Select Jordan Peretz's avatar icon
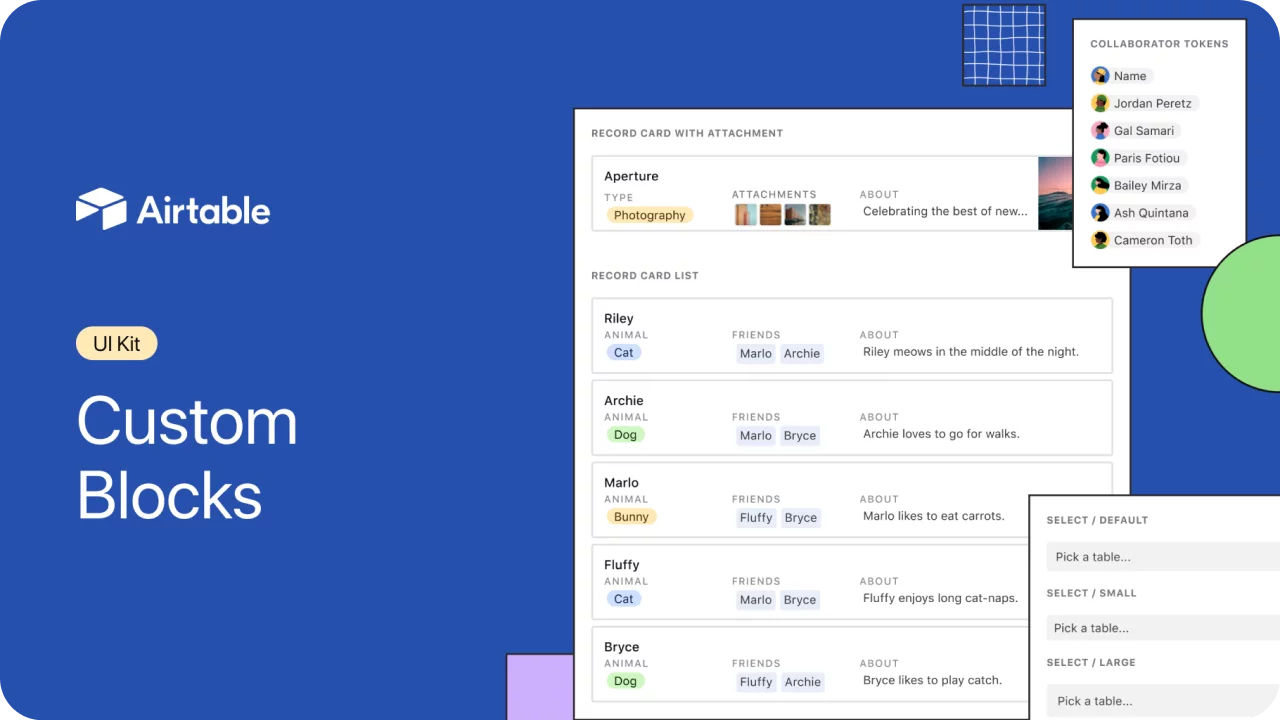 (x=1100, y=103)
